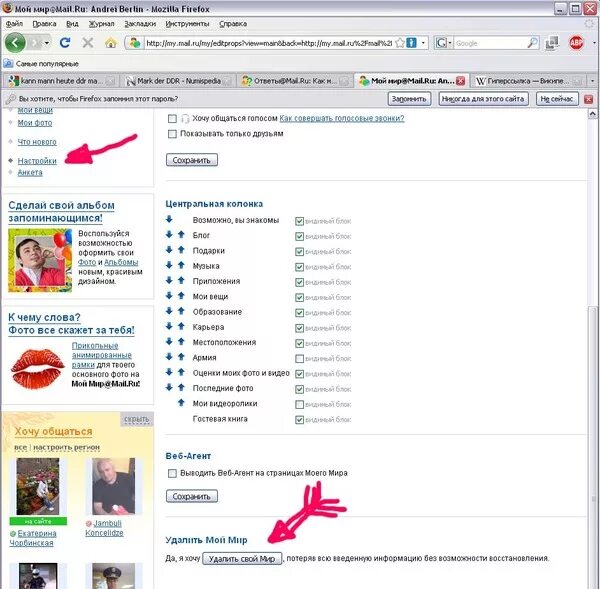Viewport: 600px width, 589px height.
Task: Click the site identity icon in address bar
Action: [x=135, y=43]
